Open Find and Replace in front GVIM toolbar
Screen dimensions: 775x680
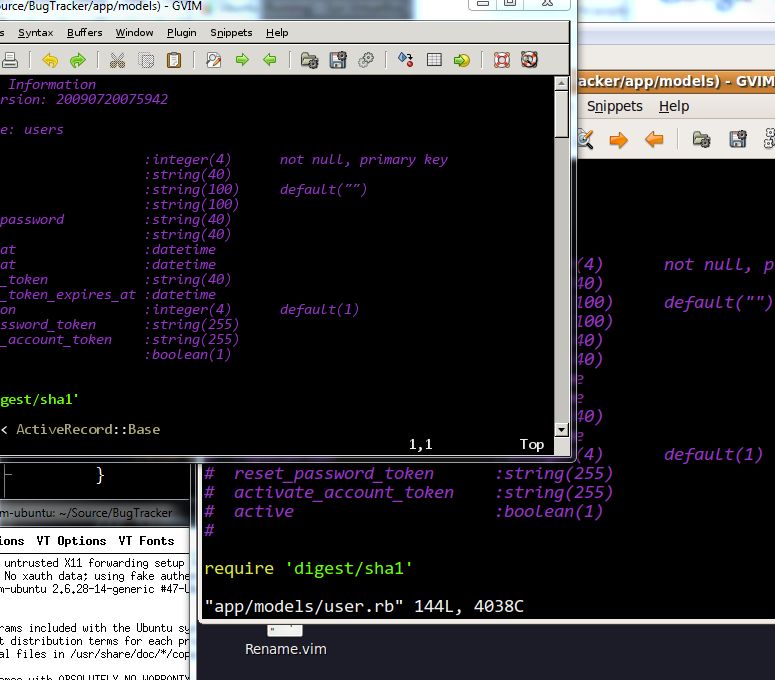click(x=214, y=60)
